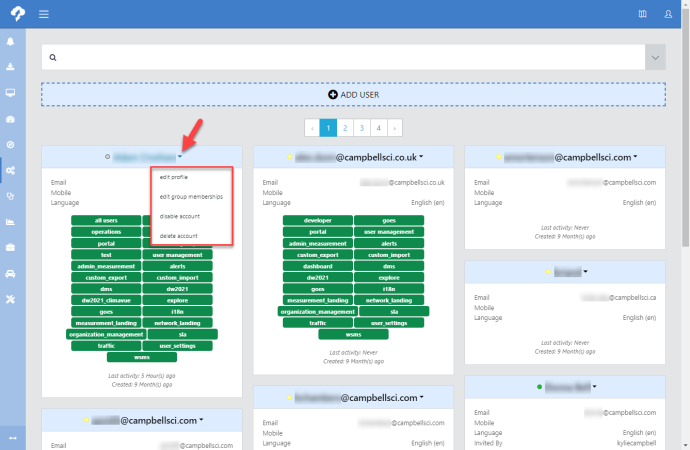690x450 pixels.
Task: Open the download icon in sidebar
Action: 11,67
